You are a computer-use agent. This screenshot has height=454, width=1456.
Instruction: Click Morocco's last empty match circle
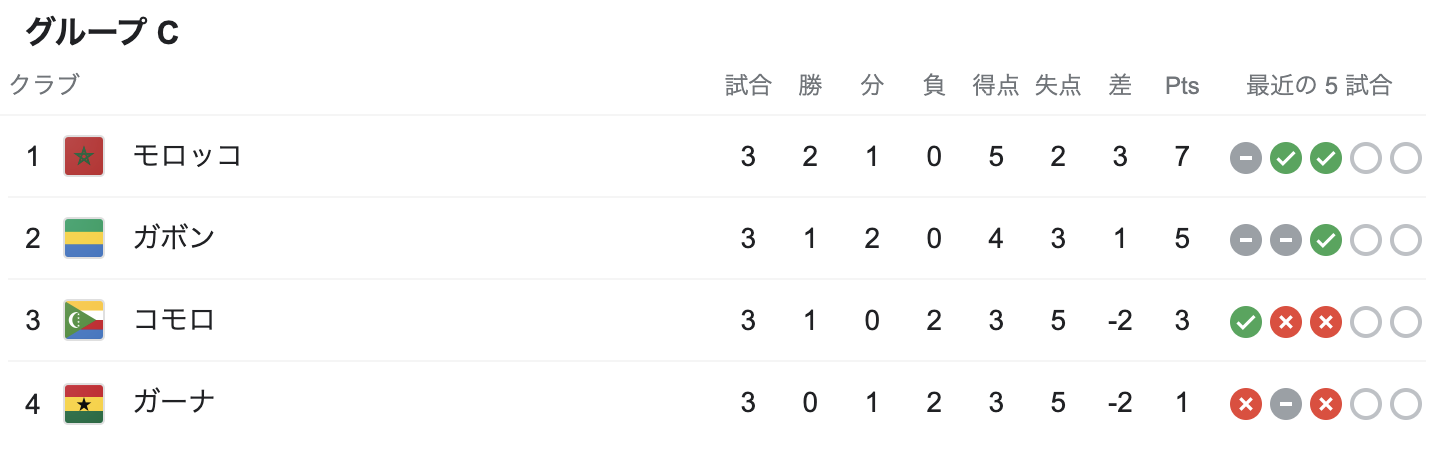click(1406, 158)
